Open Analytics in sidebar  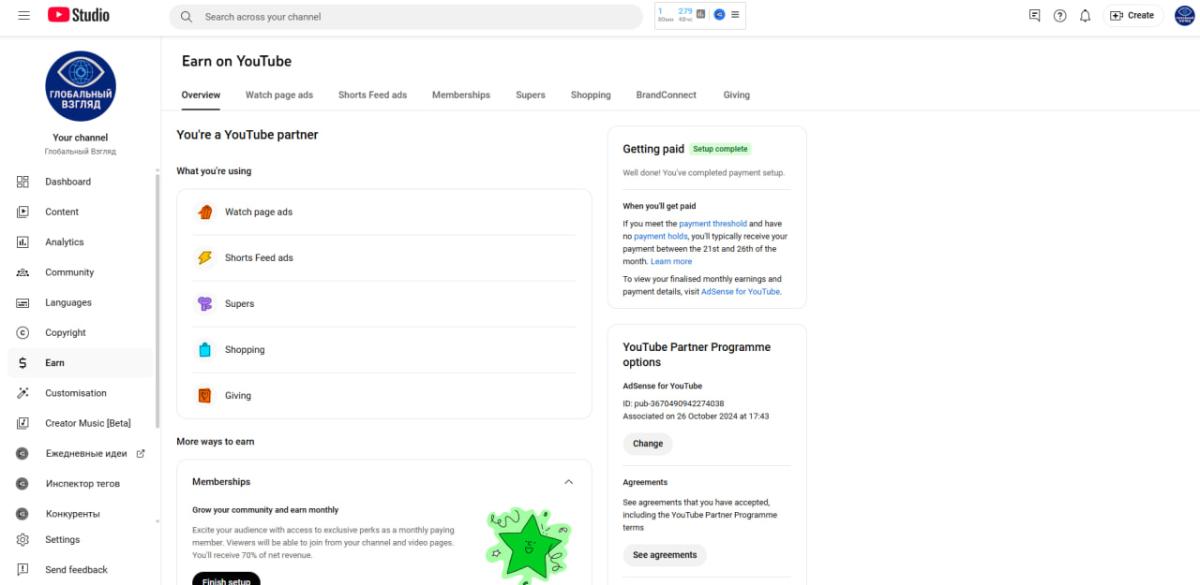tap(80, 242)
